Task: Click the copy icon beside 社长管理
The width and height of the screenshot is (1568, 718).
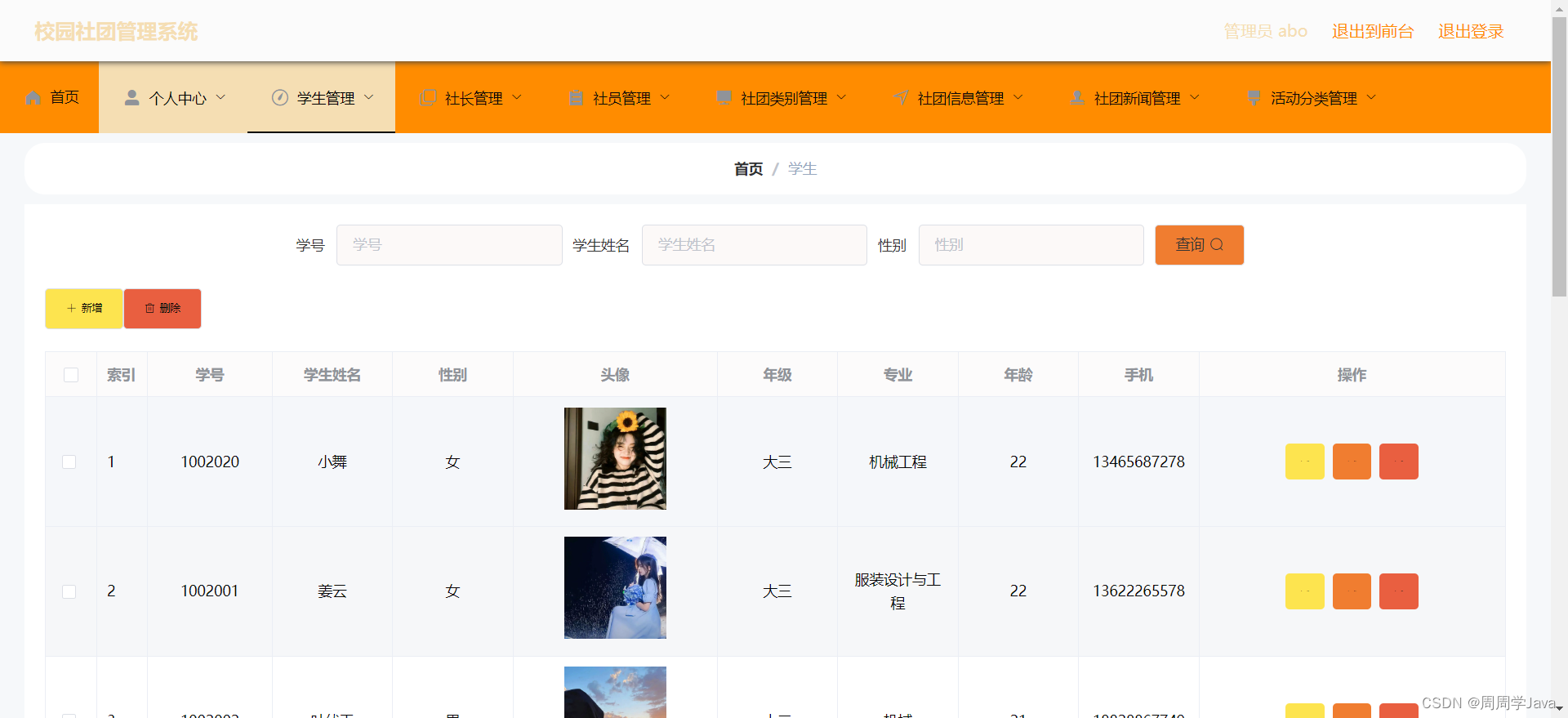Action: (x=428, y=98)
